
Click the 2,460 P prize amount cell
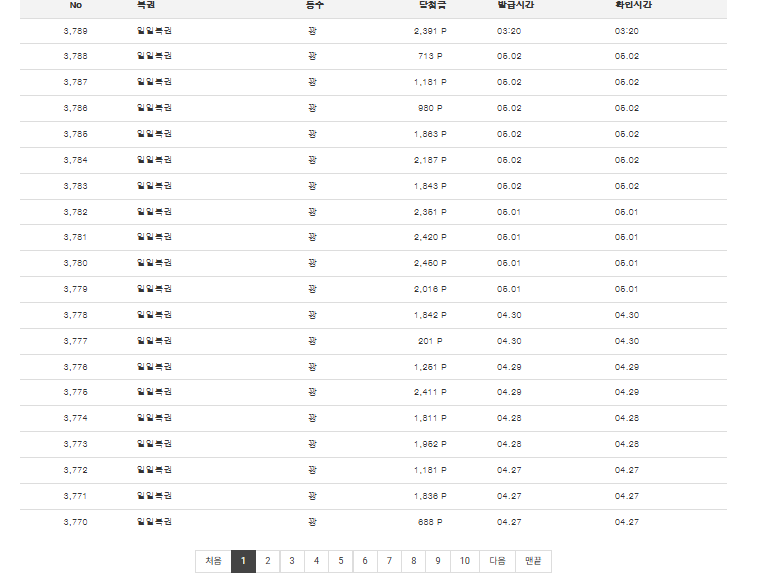click(430, 263)
